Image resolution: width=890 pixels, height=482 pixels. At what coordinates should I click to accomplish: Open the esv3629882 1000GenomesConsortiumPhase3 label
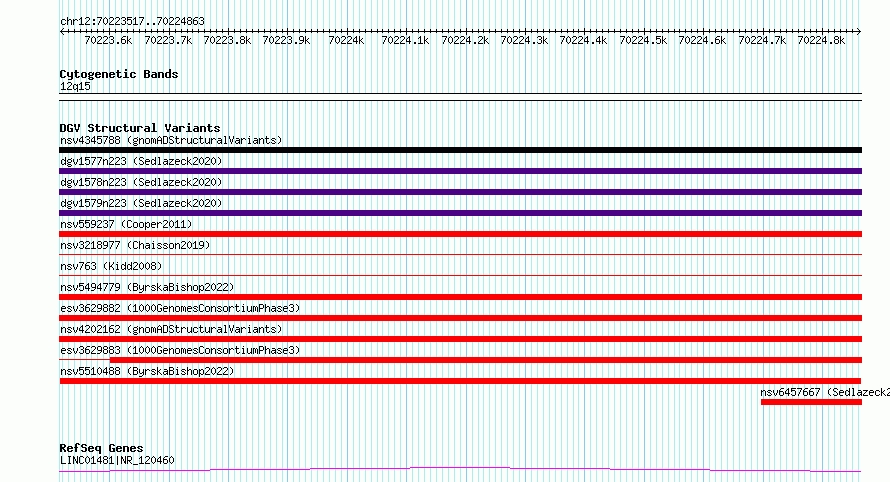click(x=180, y=308)
